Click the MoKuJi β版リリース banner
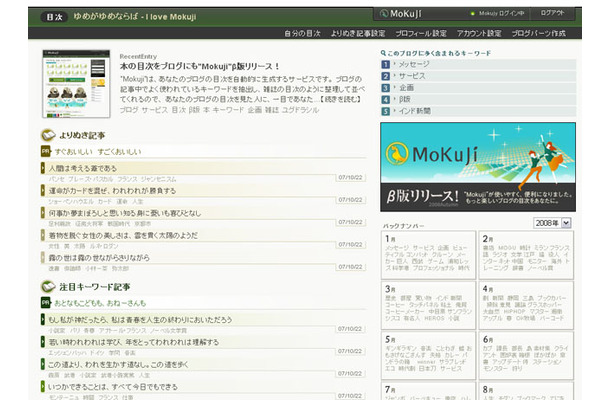Screen dimensions: 610x400 click(478, 167)
